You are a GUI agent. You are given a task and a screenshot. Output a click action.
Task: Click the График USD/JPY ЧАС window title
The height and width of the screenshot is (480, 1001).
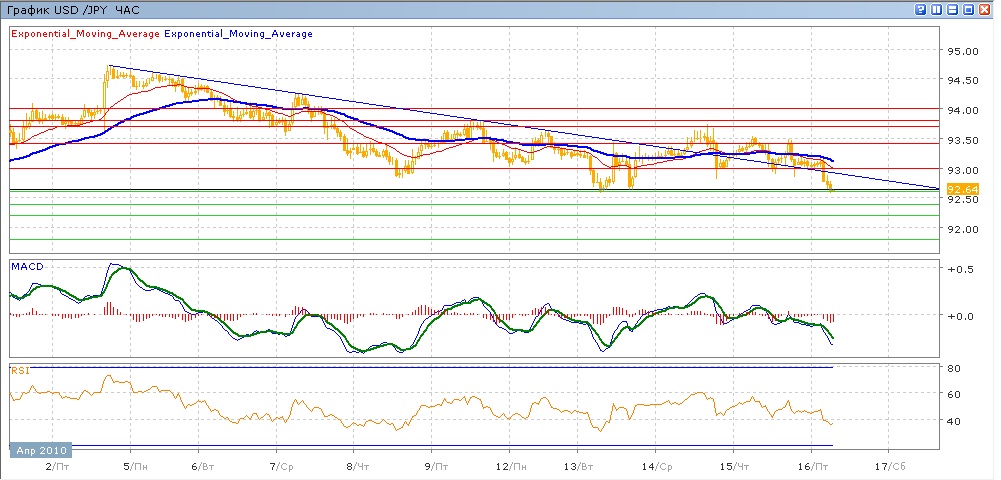pos(73,9)
